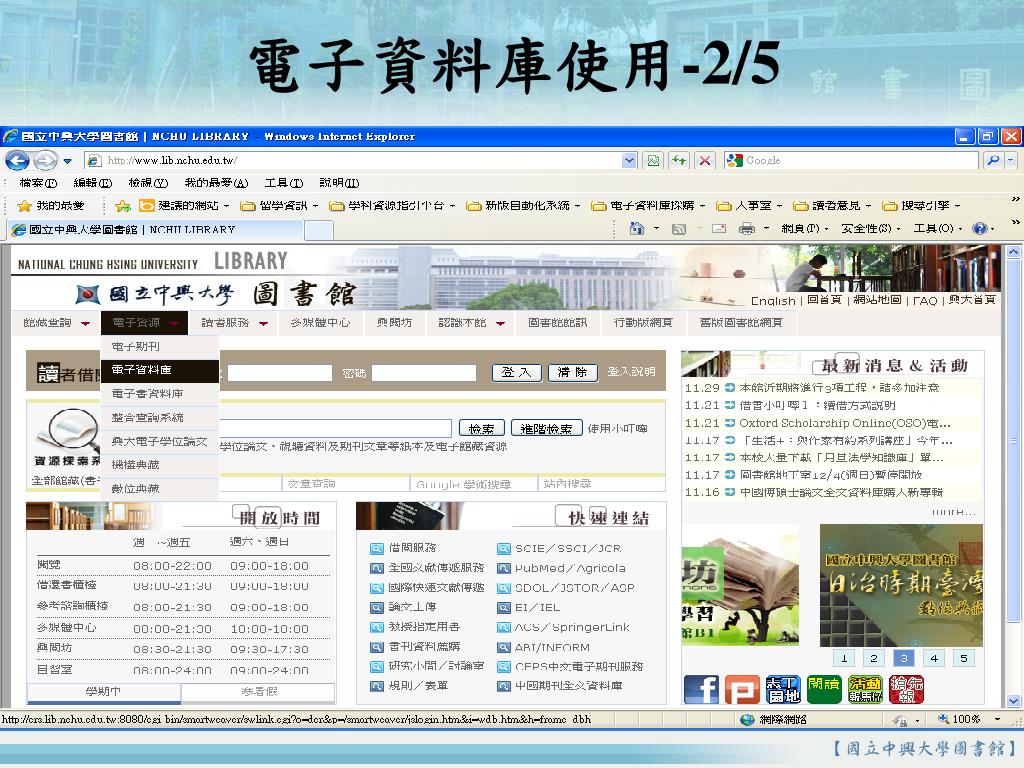The height and width of the screenshot is (768, 1024).
Task: Open the 檢視(V) menu
Action: click(148, 183)
